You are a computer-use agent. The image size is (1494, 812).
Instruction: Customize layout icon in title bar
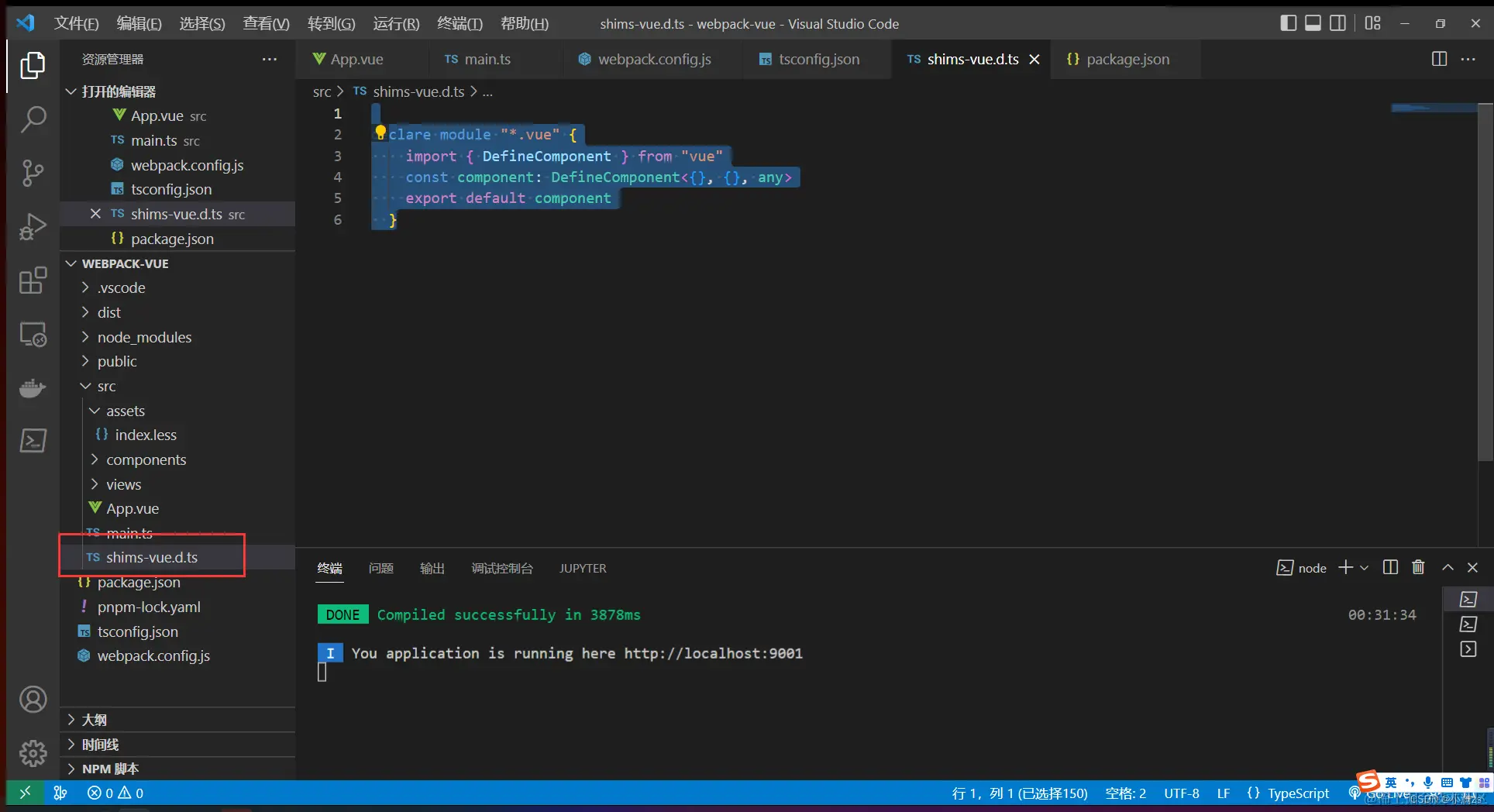pos(1373,23)
